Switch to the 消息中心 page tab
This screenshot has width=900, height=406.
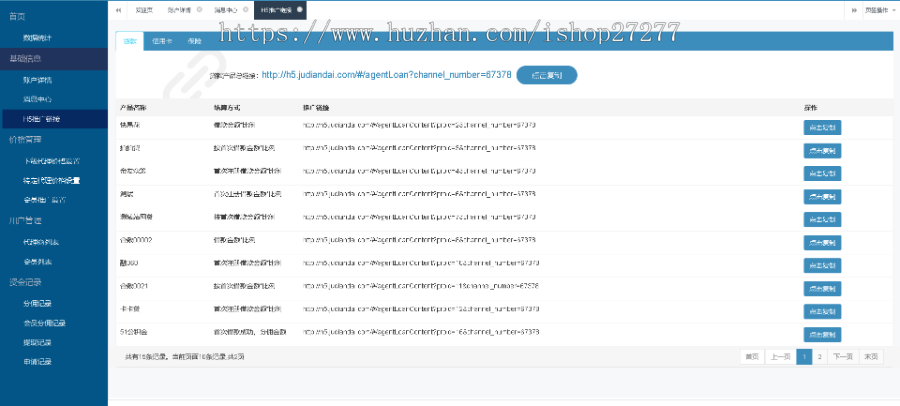click(224, 10)
